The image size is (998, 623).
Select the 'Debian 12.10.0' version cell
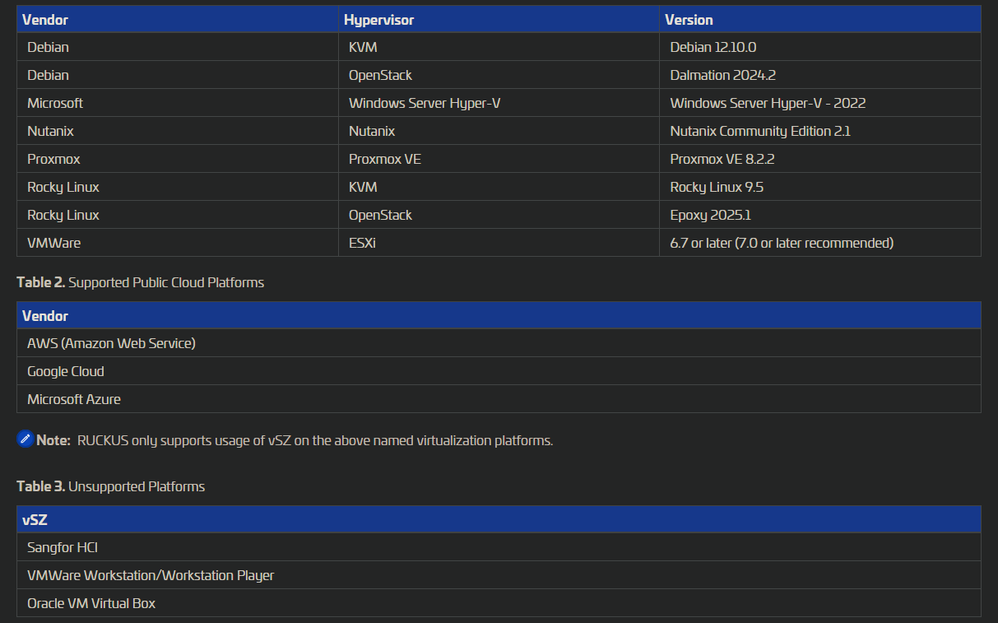coord(820,47)
